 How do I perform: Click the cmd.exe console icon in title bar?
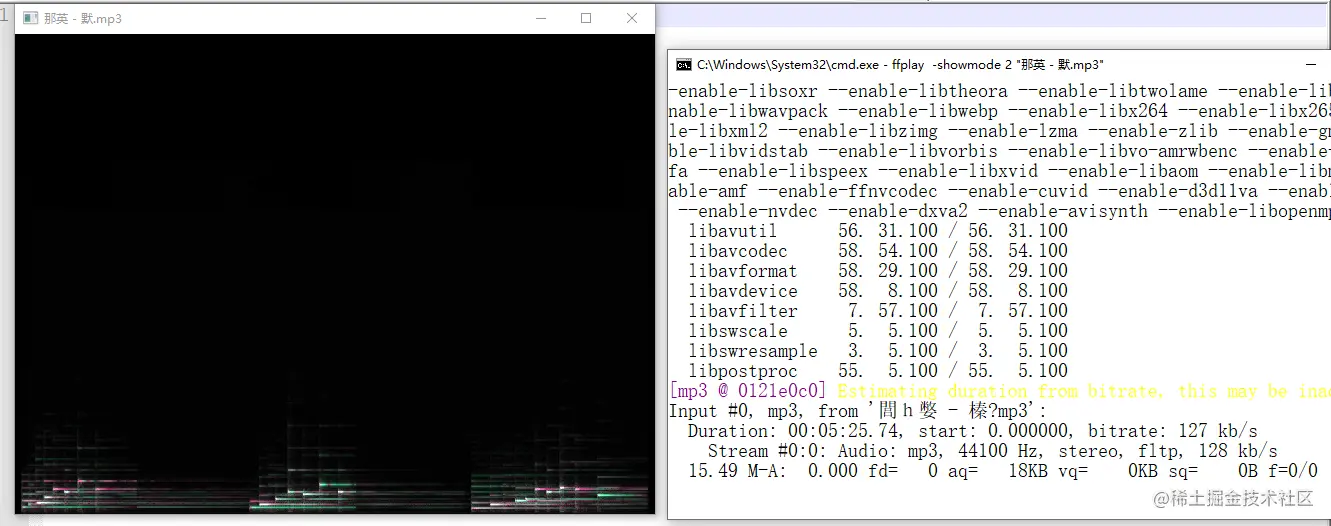pyautogui.click(x=684, y=64)
